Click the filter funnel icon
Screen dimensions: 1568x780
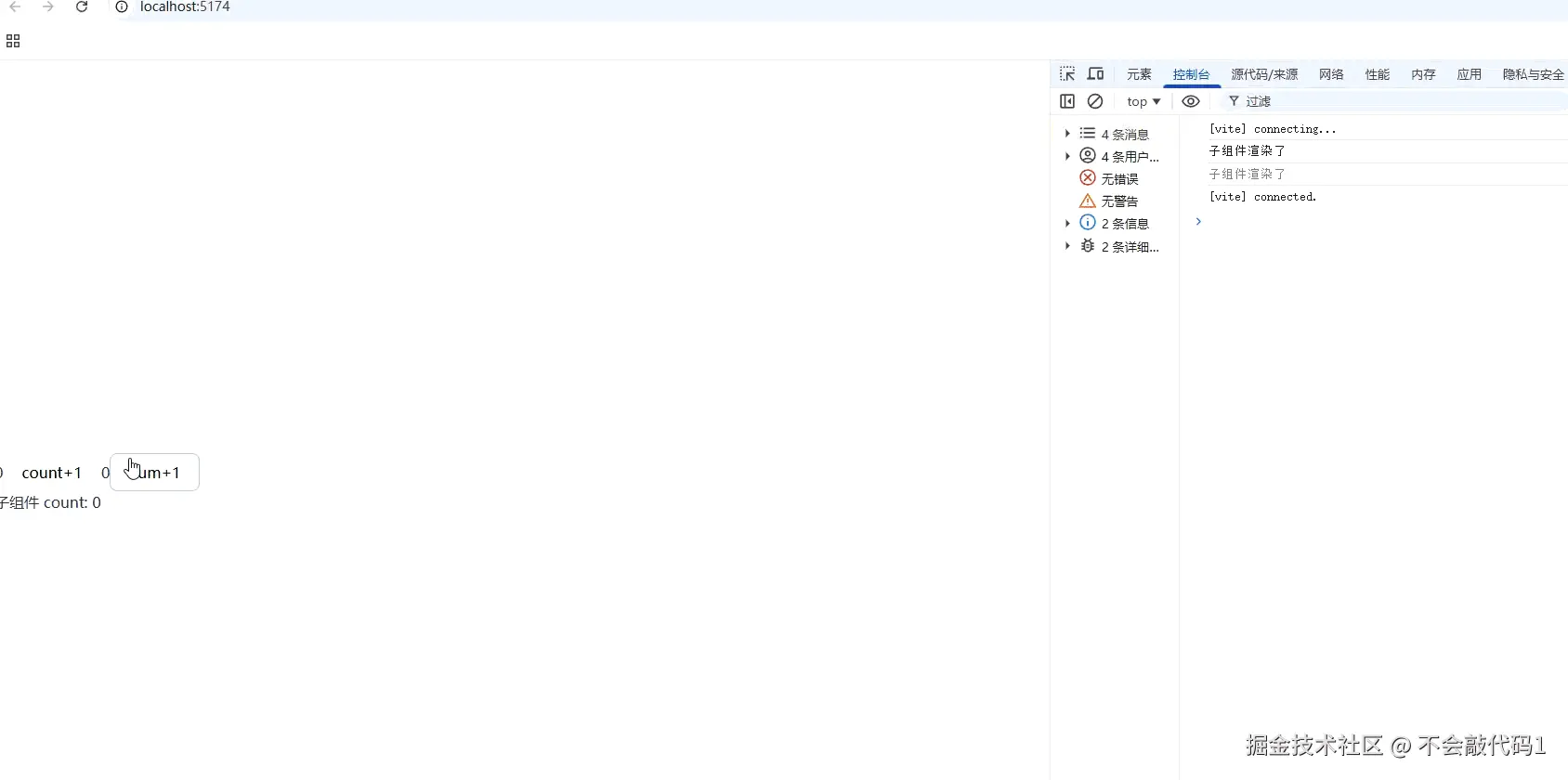click(x=1234, y=101)
